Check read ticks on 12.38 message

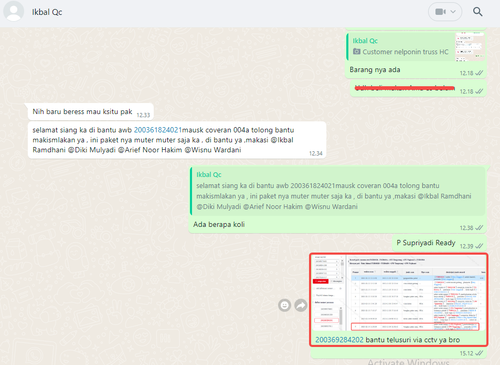click(479, 228)
